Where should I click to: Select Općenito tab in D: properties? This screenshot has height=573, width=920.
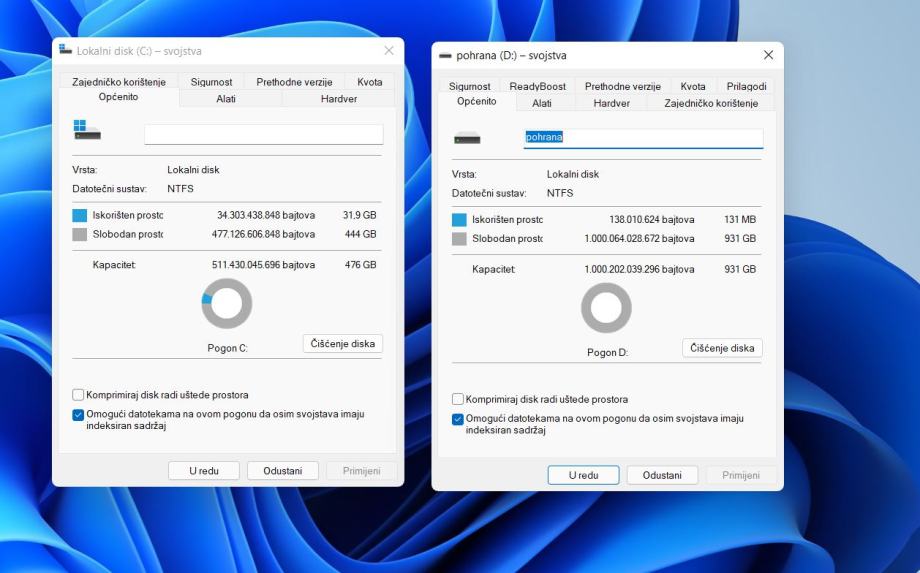tap(476, 101)
